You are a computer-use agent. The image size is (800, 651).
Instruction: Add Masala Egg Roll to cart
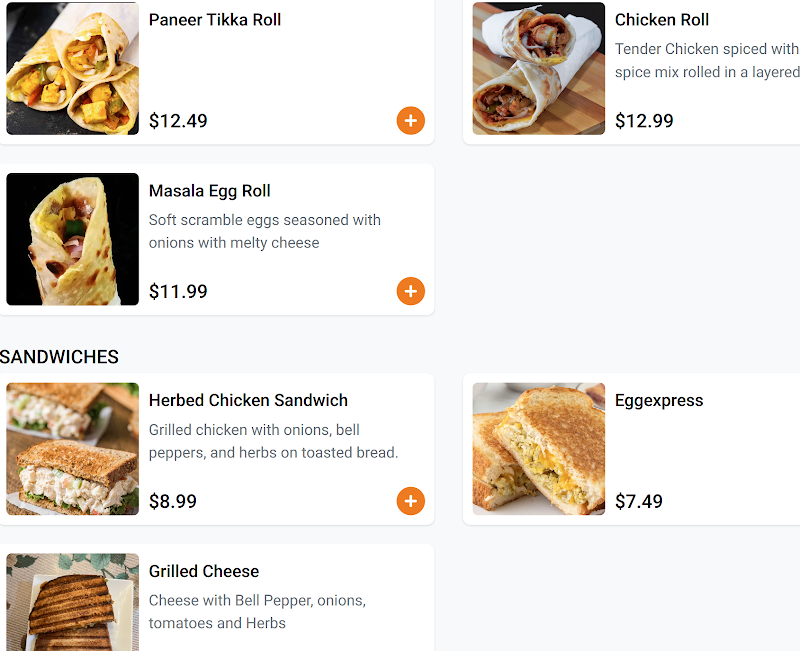click(411, 292)
